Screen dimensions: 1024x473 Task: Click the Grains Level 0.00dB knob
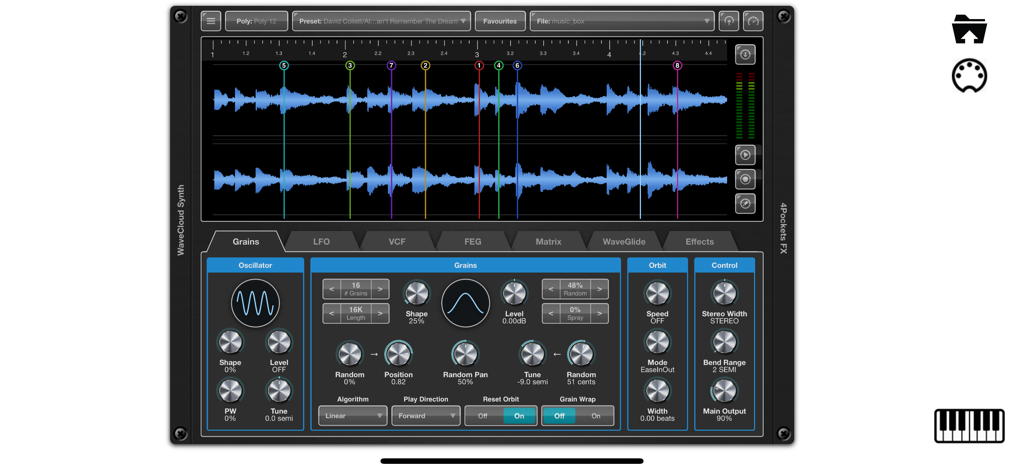coord(514,293)
